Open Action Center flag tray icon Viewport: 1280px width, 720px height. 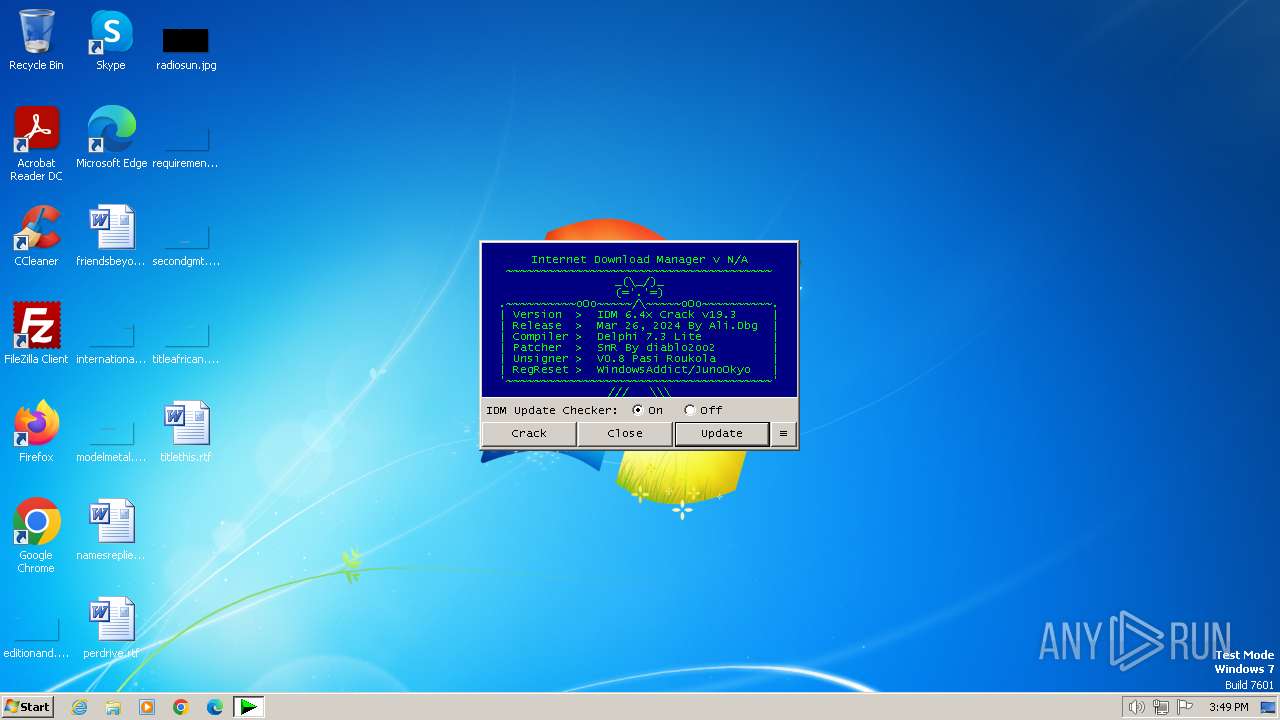click(1185, 707)
